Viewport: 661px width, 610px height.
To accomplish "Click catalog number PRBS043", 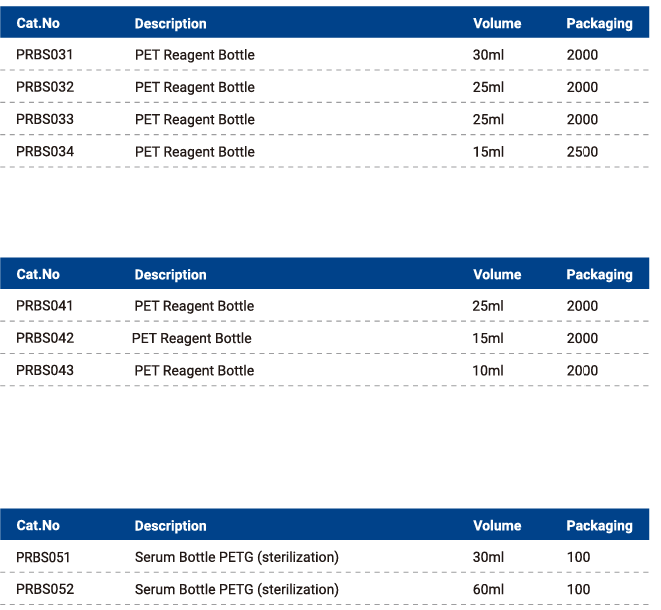I will [x=44, y=370].
